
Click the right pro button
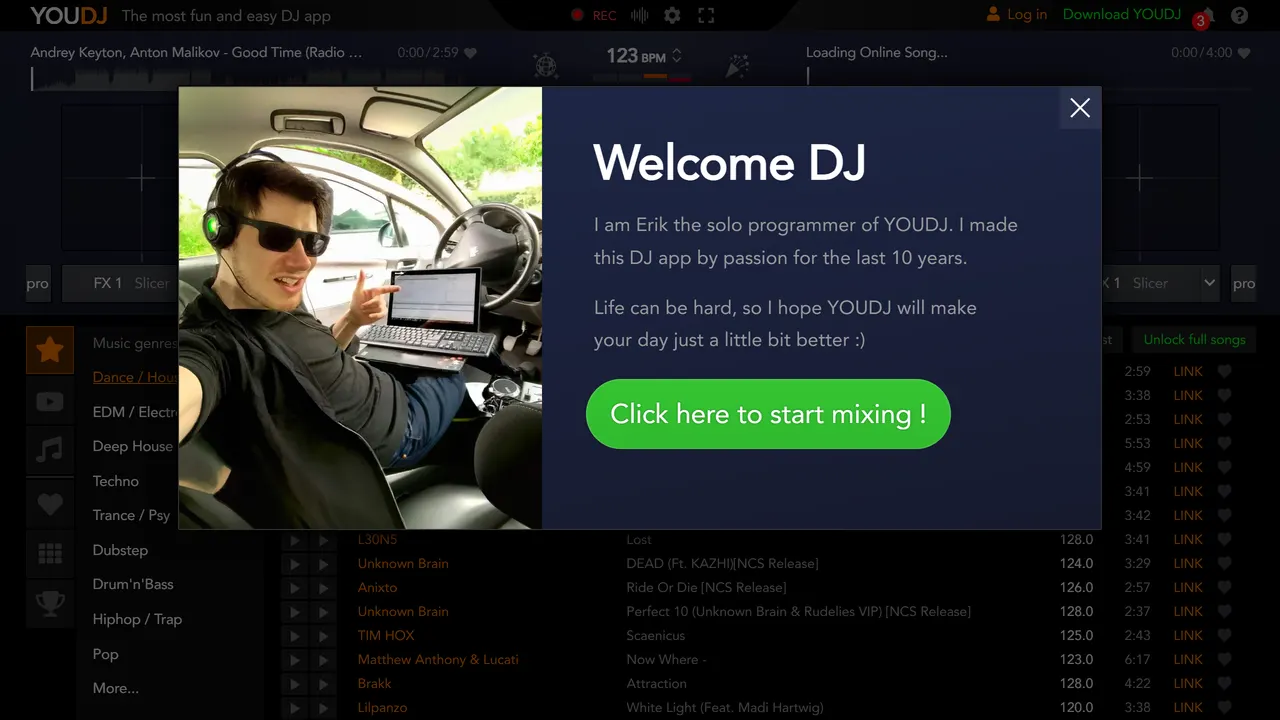pos(1244,283)
